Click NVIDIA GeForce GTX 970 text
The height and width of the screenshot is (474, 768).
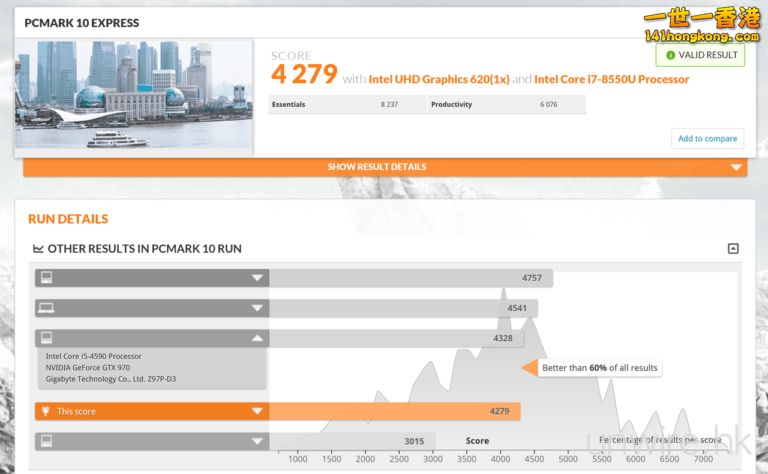(x=88, y=368)
